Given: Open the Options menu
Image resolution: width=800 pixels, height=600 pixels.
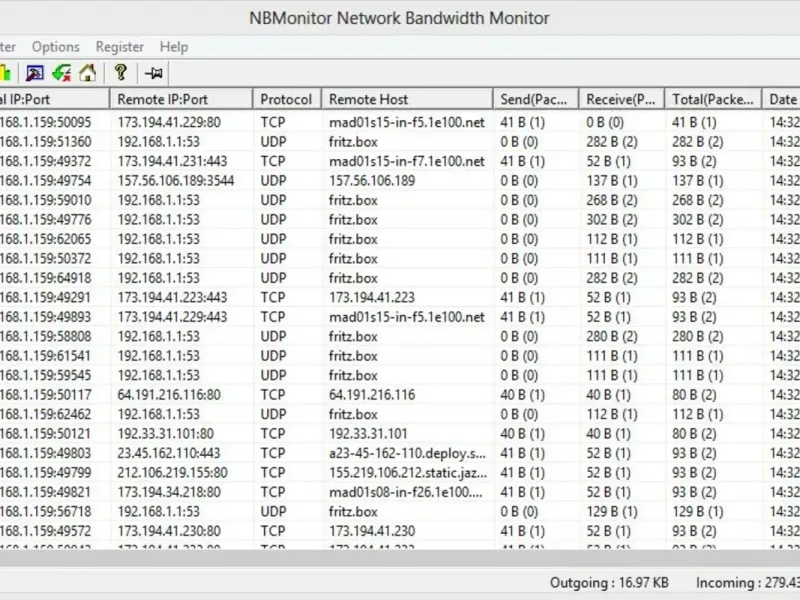Looking at the screenshot, I should [56, 47].
